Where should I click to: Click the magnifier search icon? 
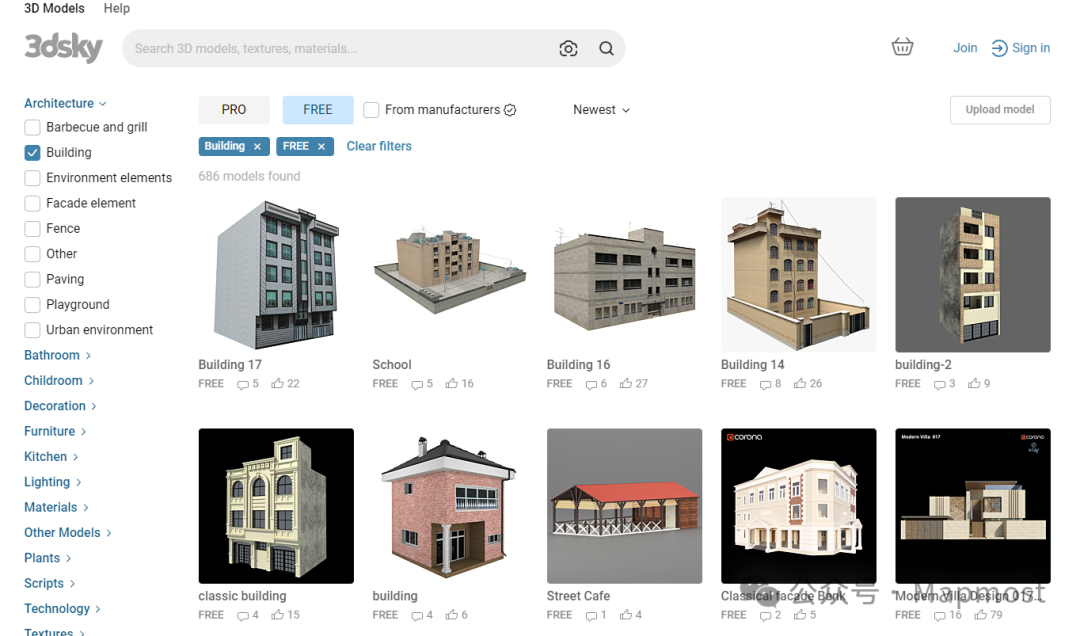pos(606,48)
